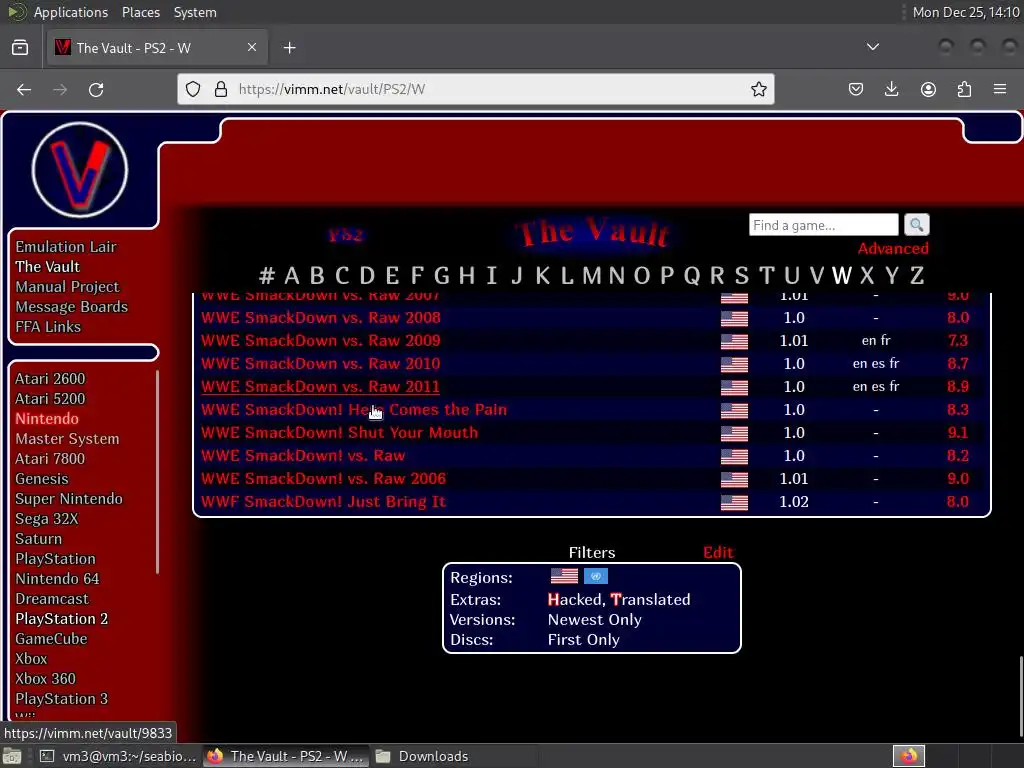Open the Firefox account icon
Image resolution: width=1024 pixels, height=768 pixels.
click(928, 89)
